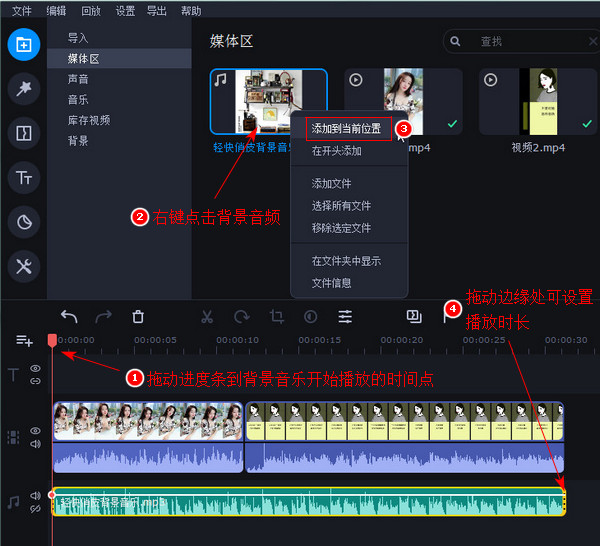Viewport: 600px width, 546px height.
Task: Toggle visibility of the video track
Action: [35, 431]
